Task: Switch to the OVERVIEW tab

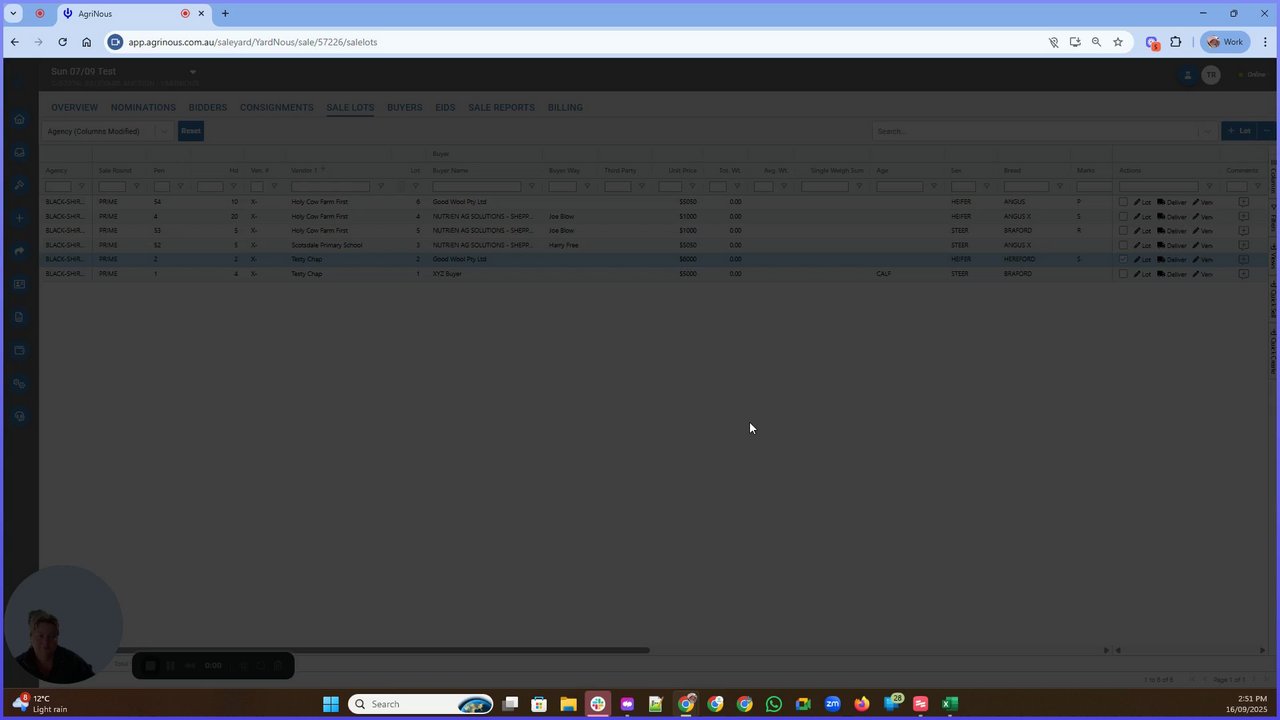Action: 75,107
